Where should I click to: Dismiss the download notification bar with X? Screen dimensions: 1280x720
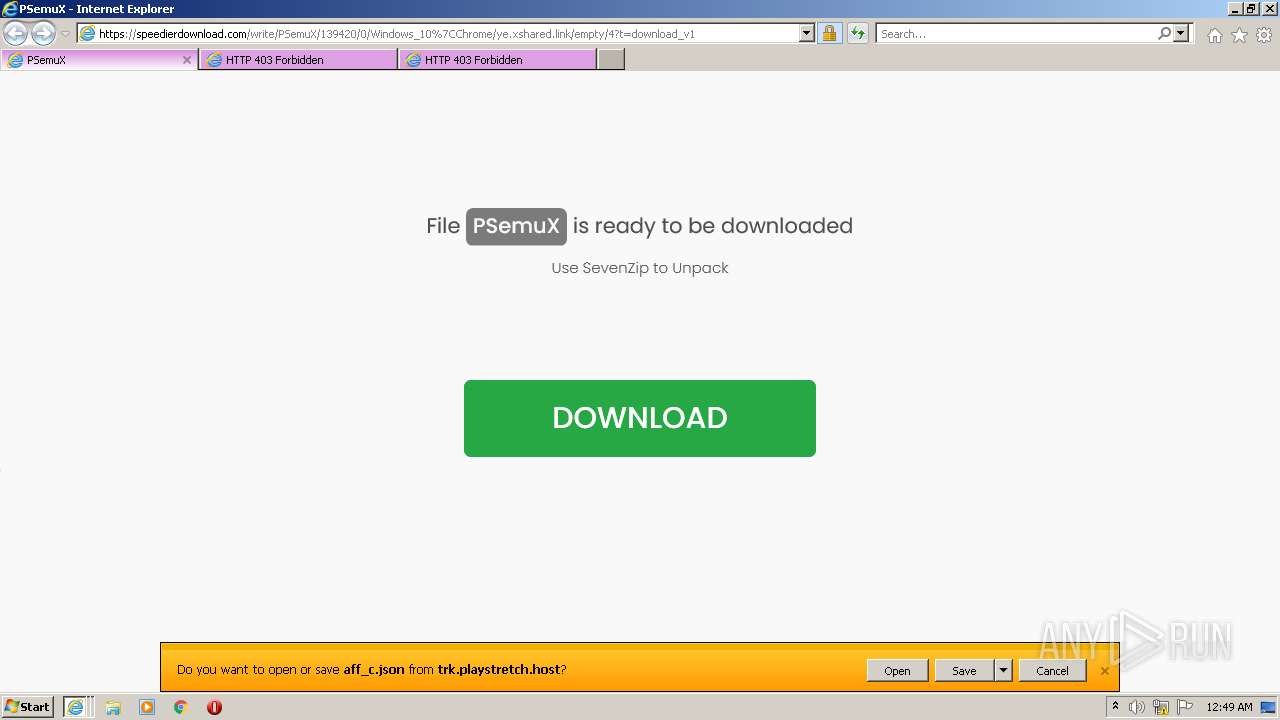coord(1104,671)
